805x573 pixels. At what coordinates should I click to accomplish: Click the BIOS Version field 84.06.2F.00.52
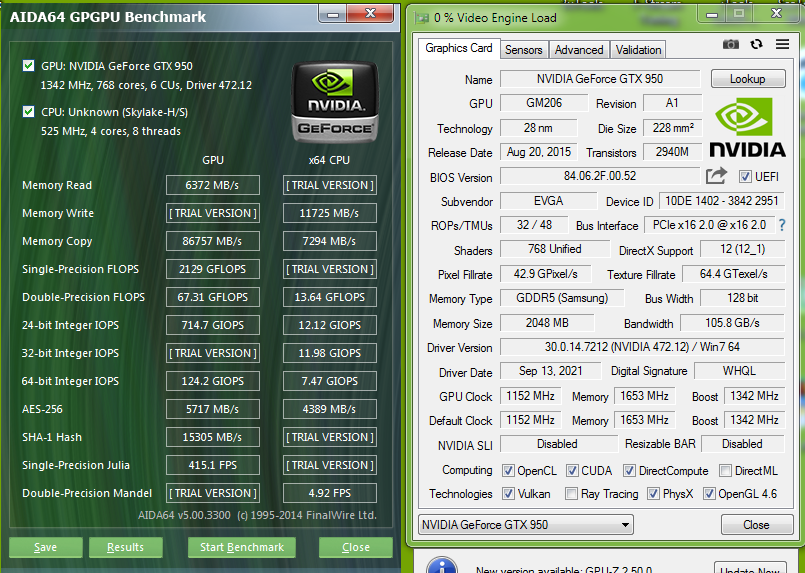coord(600,176)
